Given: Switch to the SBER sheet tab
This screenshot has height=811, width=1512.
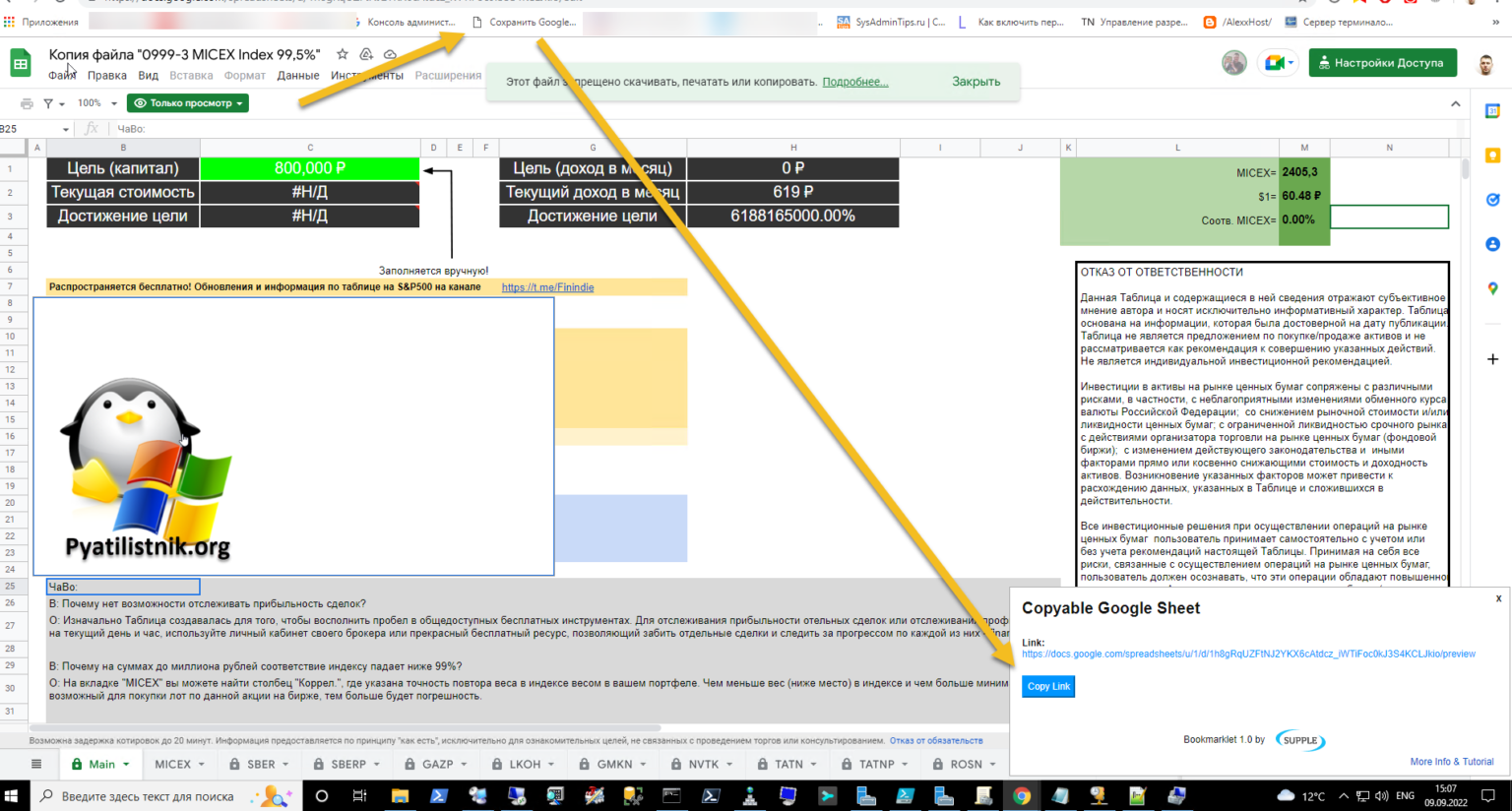Looking at the screenshot, I should point(261,764).
